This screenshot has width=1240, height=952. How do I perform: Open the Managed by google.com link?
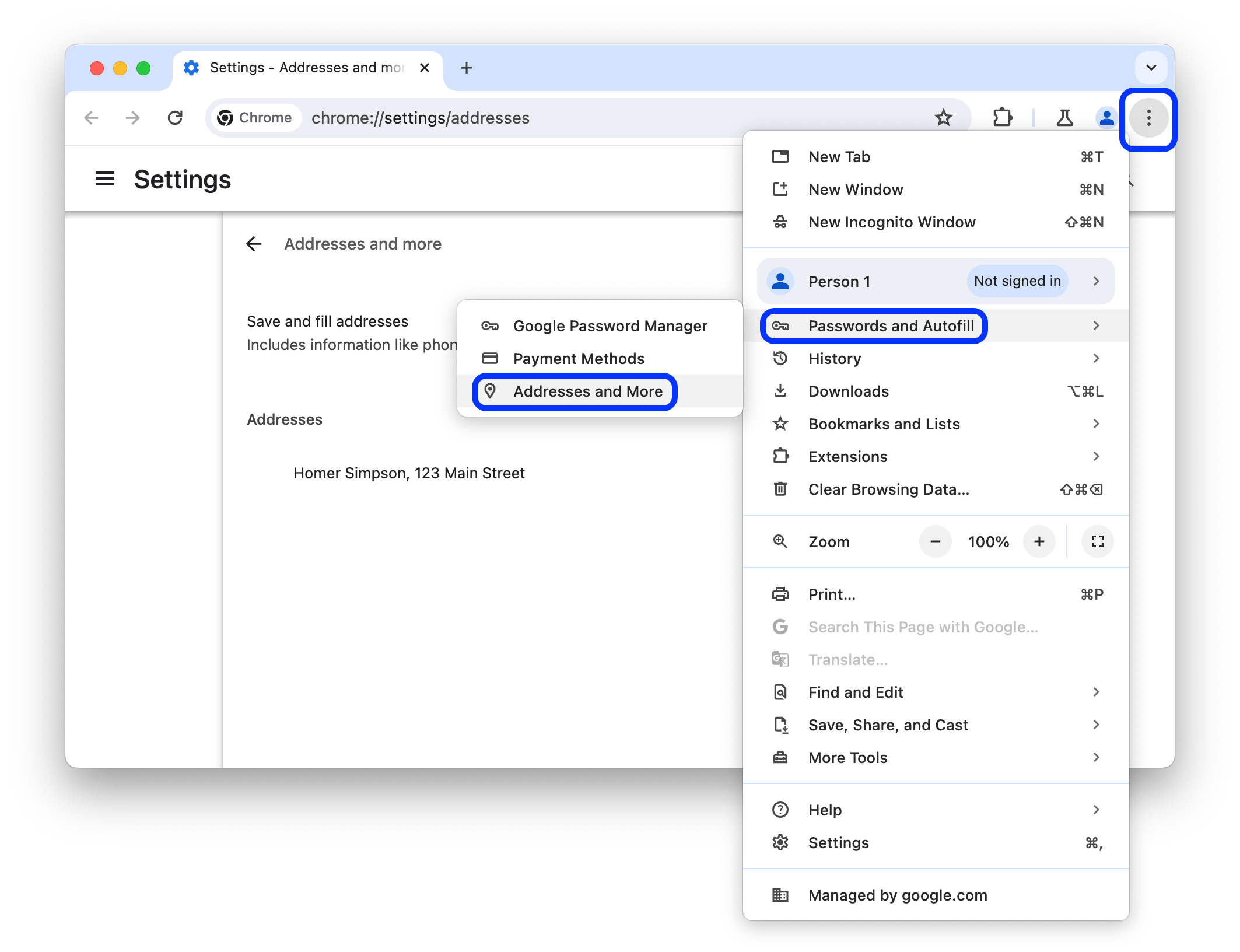[896, 895]
